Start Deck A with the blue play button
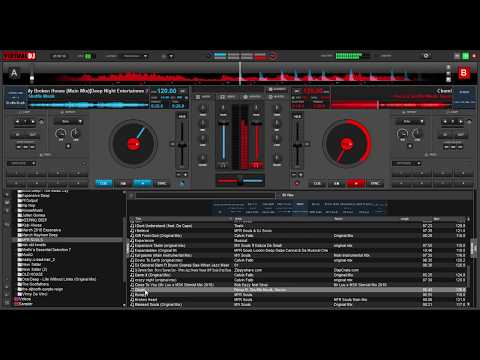 pos(142,183)
